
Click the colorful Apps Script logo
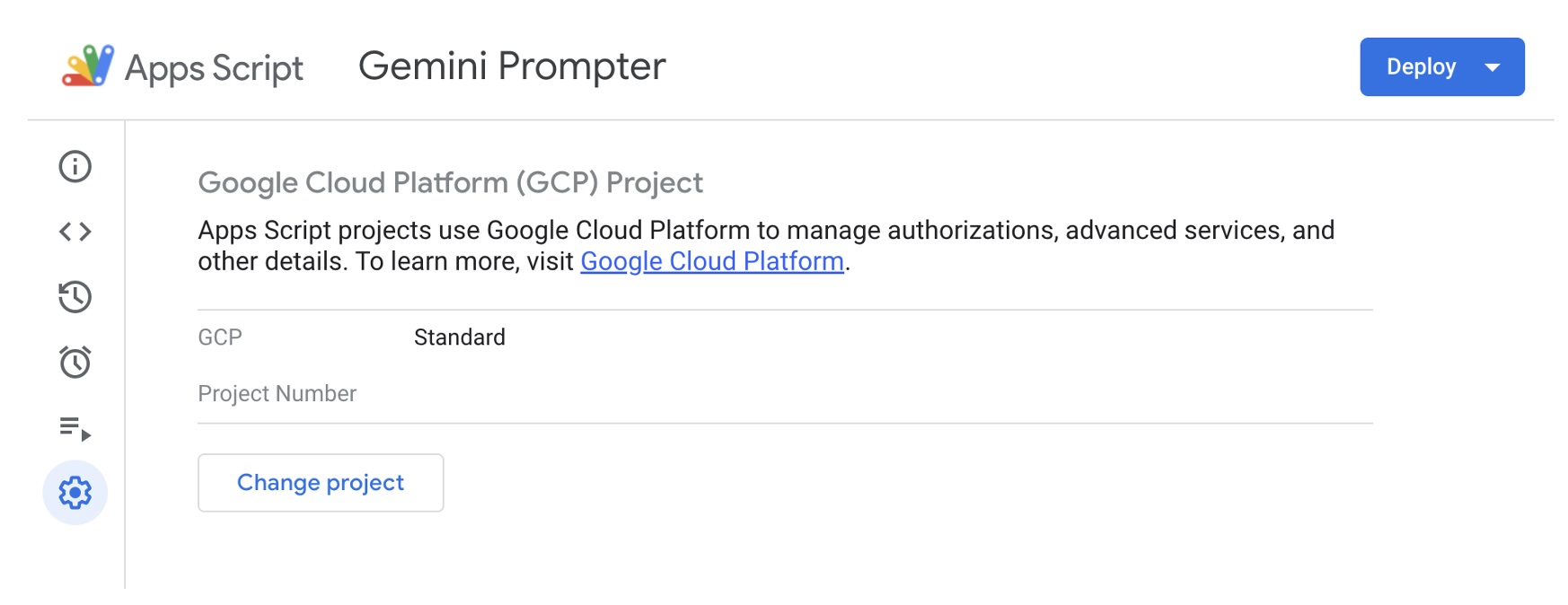pos(88,66)
